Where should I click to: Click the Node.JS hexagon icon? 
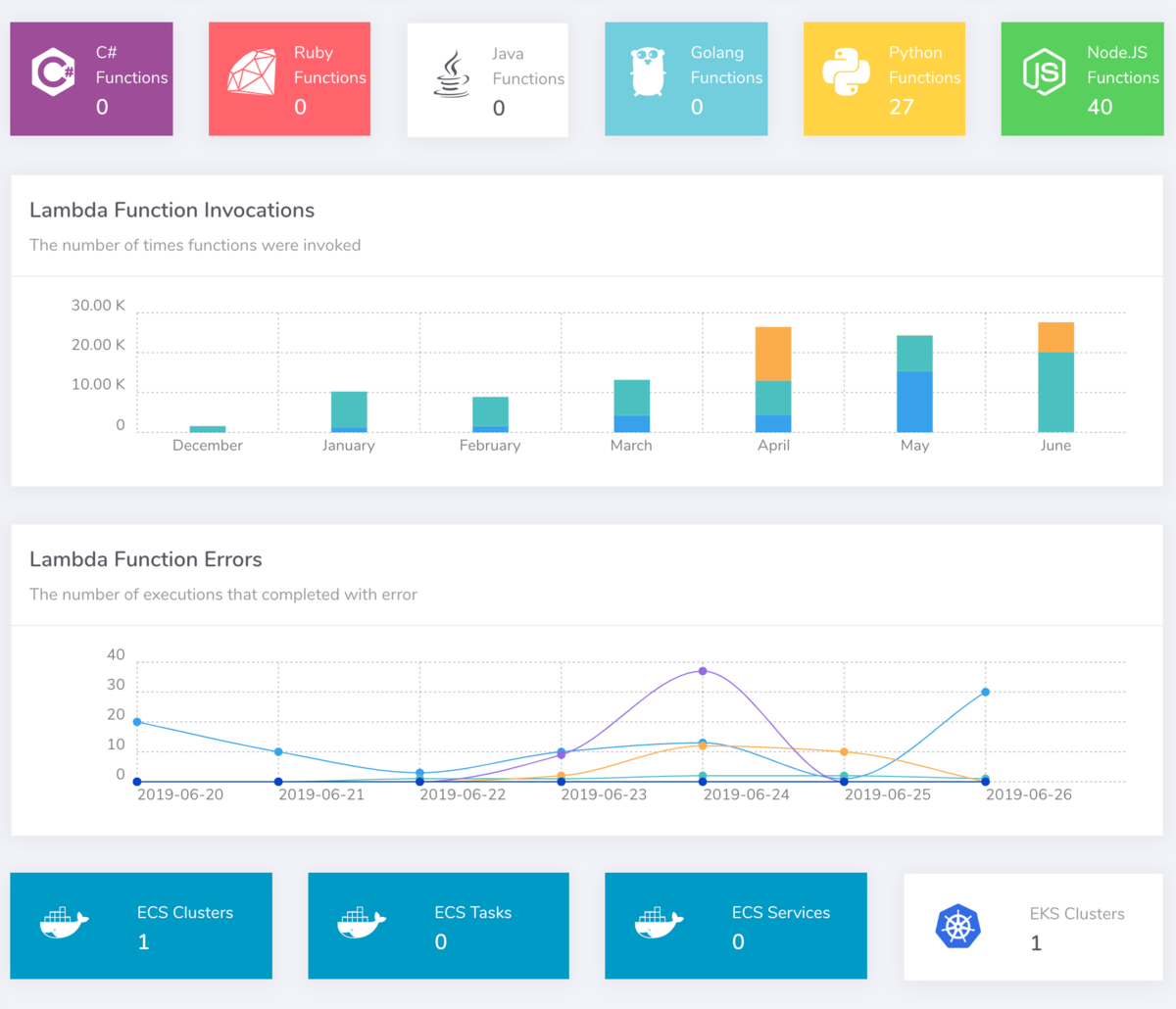(1044, 72)
